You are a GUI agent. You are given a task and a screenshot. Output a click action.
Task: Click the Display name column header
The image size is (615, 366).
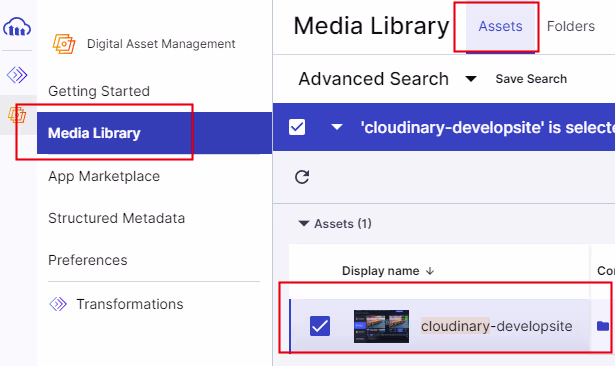380,271
